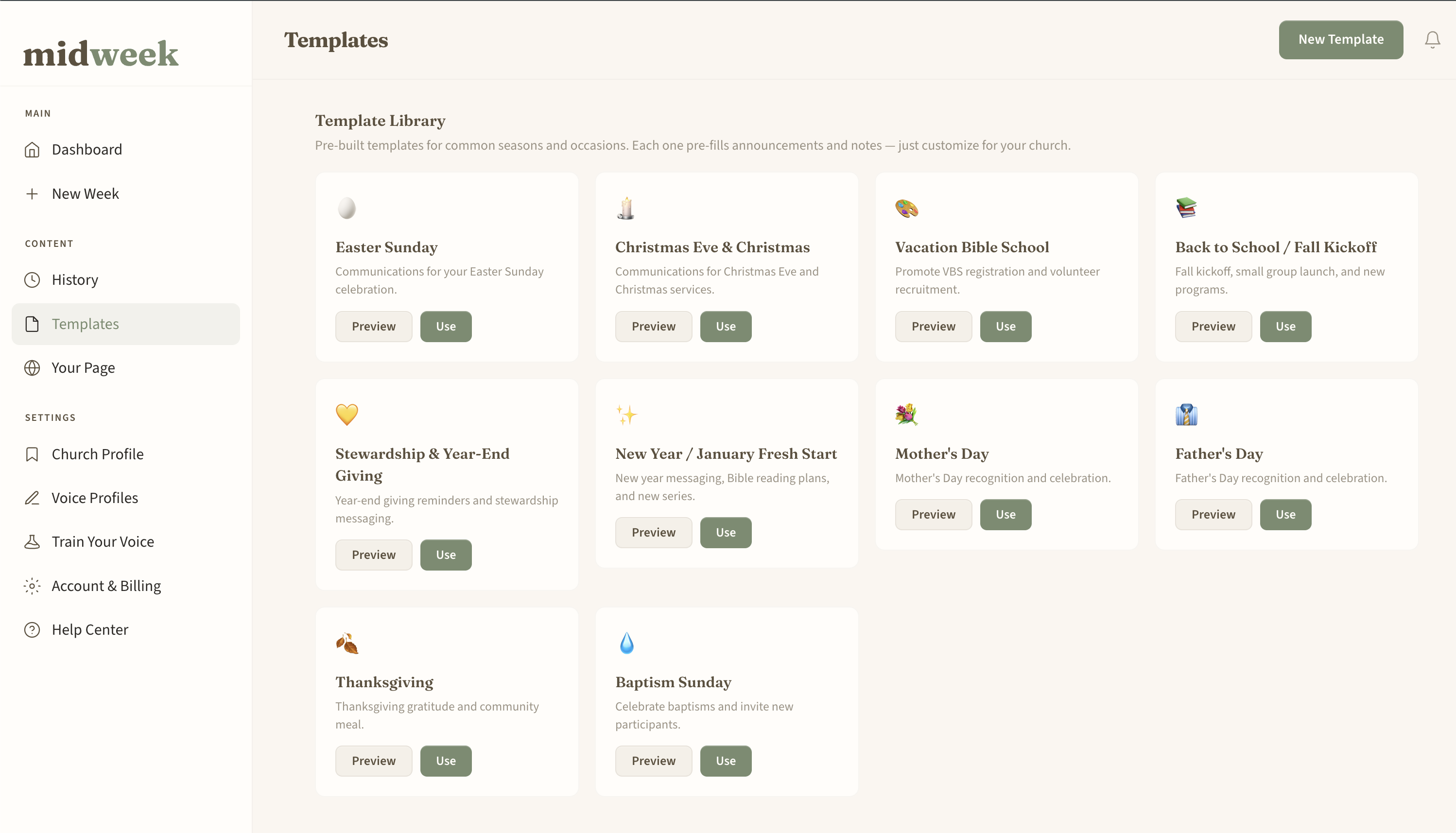Use the Father's Day template
1456x833 pixels.
click(x=1285, y=514)
